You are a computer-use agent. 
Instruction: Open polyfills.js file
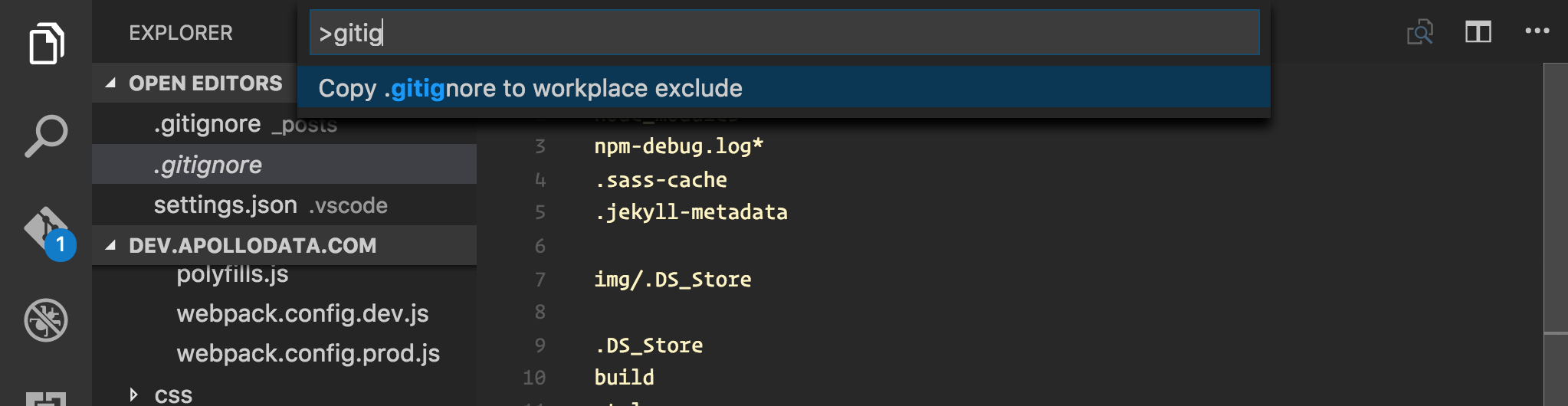pos(232,273)
